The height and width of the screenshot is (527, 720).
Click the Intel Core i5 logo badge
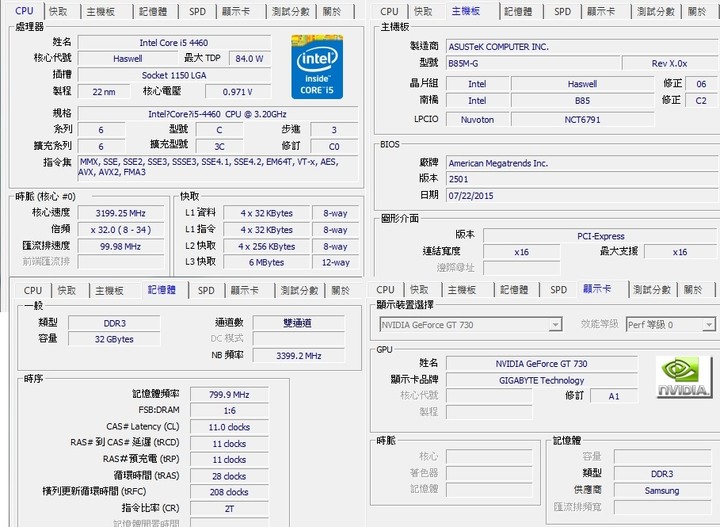click(x=317, y=67)
